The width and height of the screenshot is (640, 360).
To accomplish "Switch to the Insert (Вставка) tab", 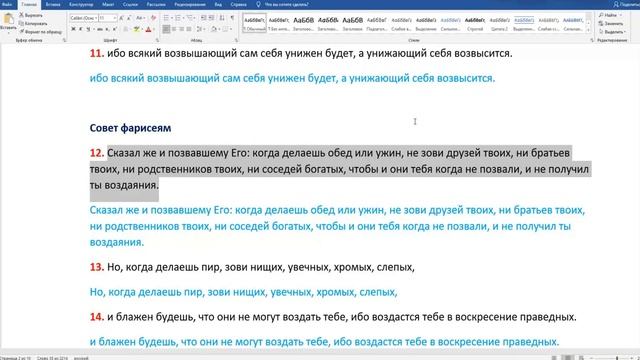I will (53, 4).
